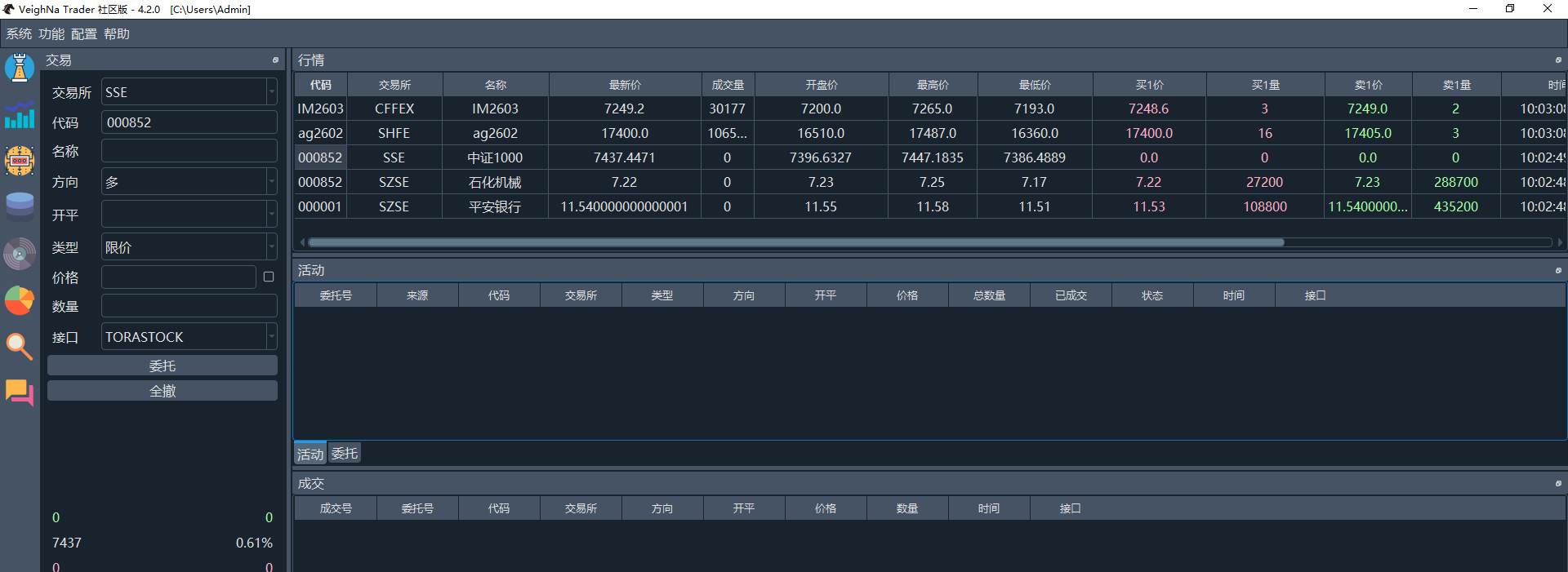Click the magnifying glass search icon
Viewport: 1568px width, 572px height.
(20, 347)
